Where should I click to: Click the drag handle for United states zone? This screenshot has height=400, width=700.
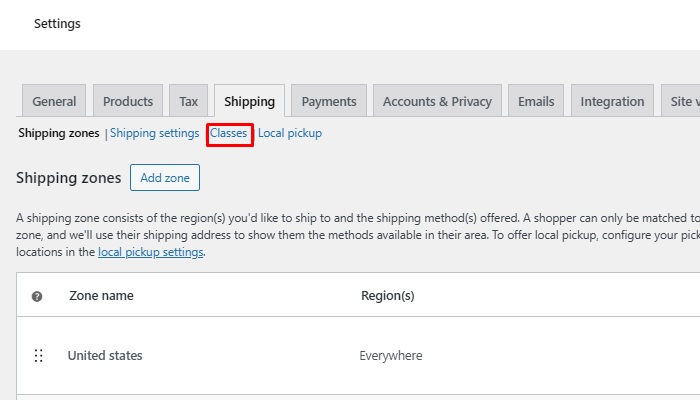coord(39,356)
